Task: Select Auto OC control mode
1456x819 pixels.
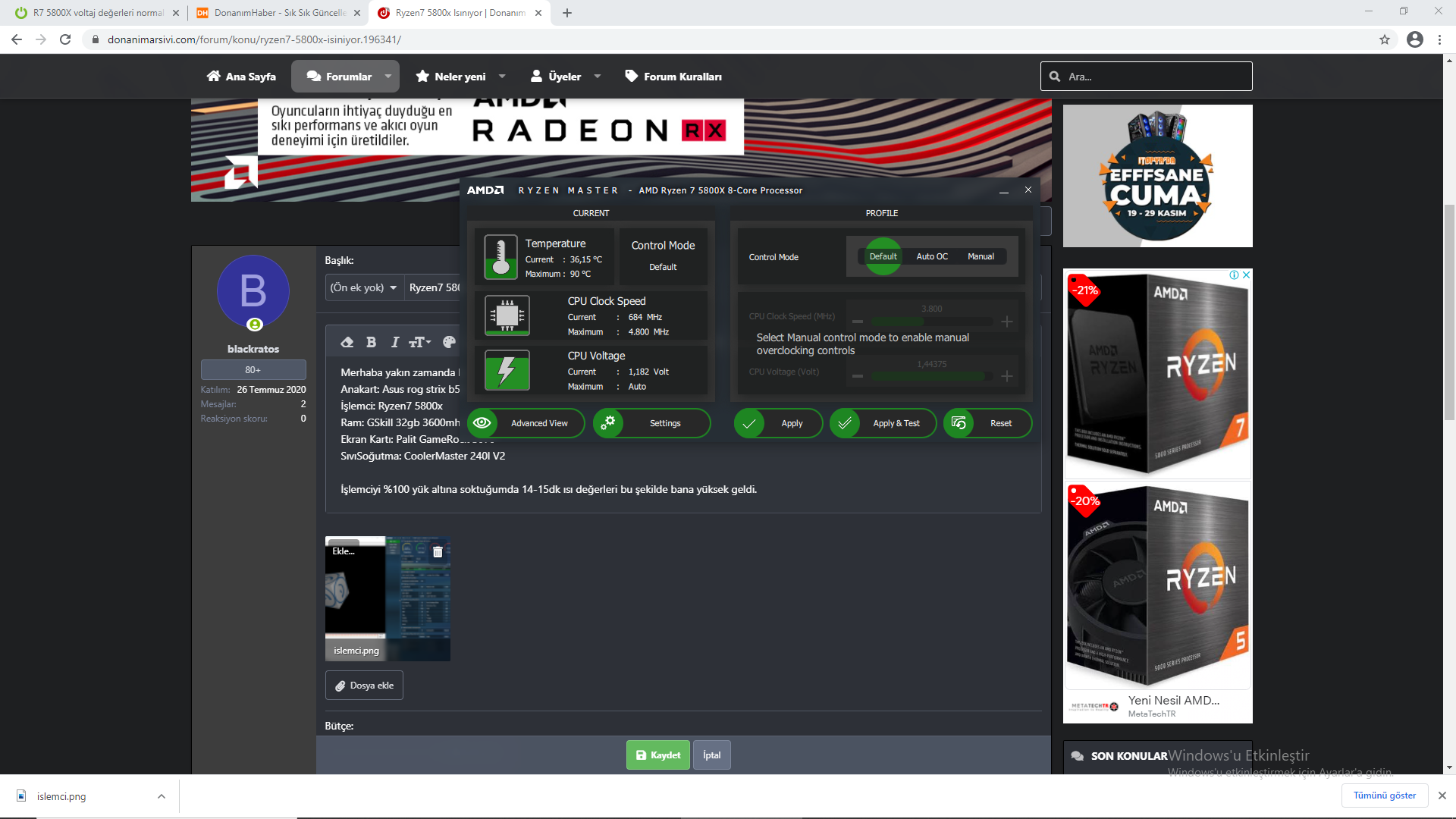Action: click(x=932, y=256)
